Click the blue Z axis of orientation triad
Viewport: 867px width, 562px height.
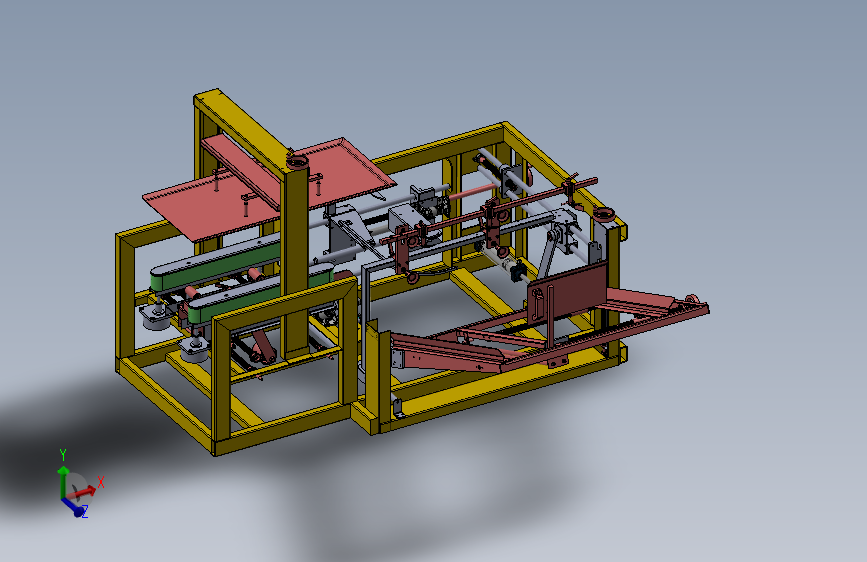[x=74, y=507]
